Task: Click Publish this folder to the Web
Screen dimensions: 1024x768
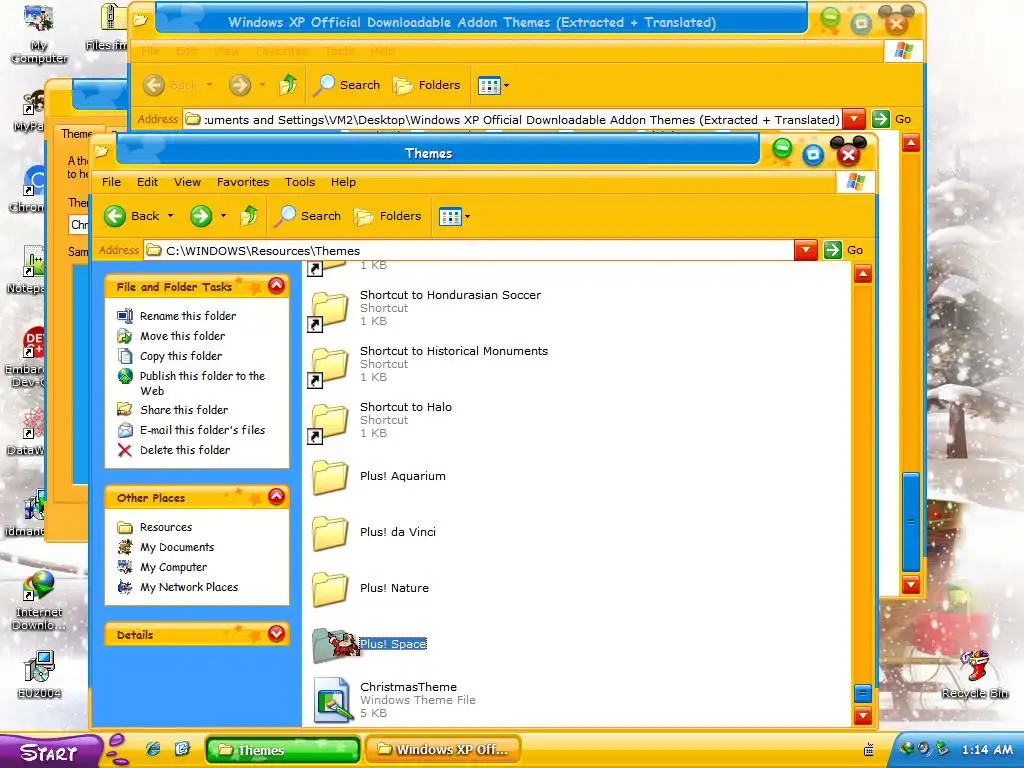Action: click(x=202, y=383)
